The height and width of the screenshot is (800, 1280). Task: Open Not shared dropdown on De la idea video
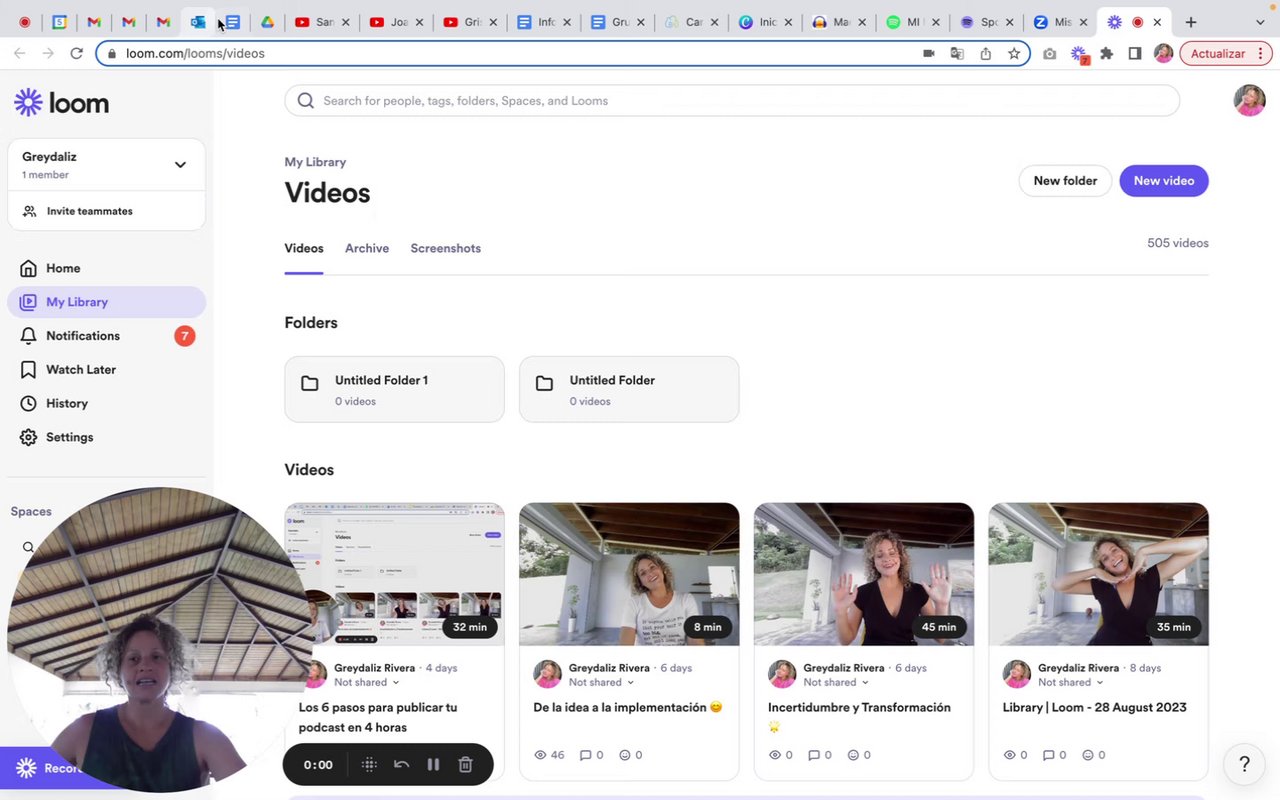(x=601, y=682)
